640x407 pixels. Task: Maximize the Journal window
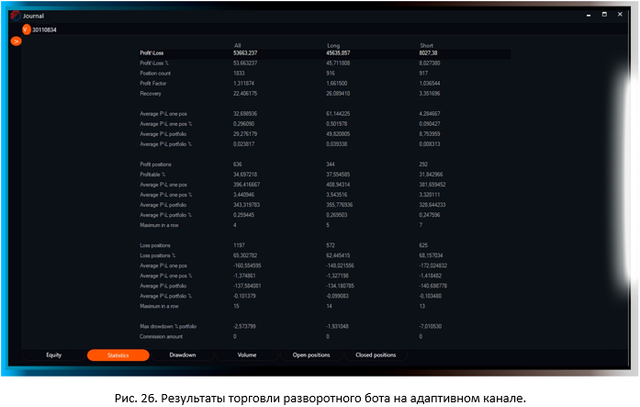point(604,14)
